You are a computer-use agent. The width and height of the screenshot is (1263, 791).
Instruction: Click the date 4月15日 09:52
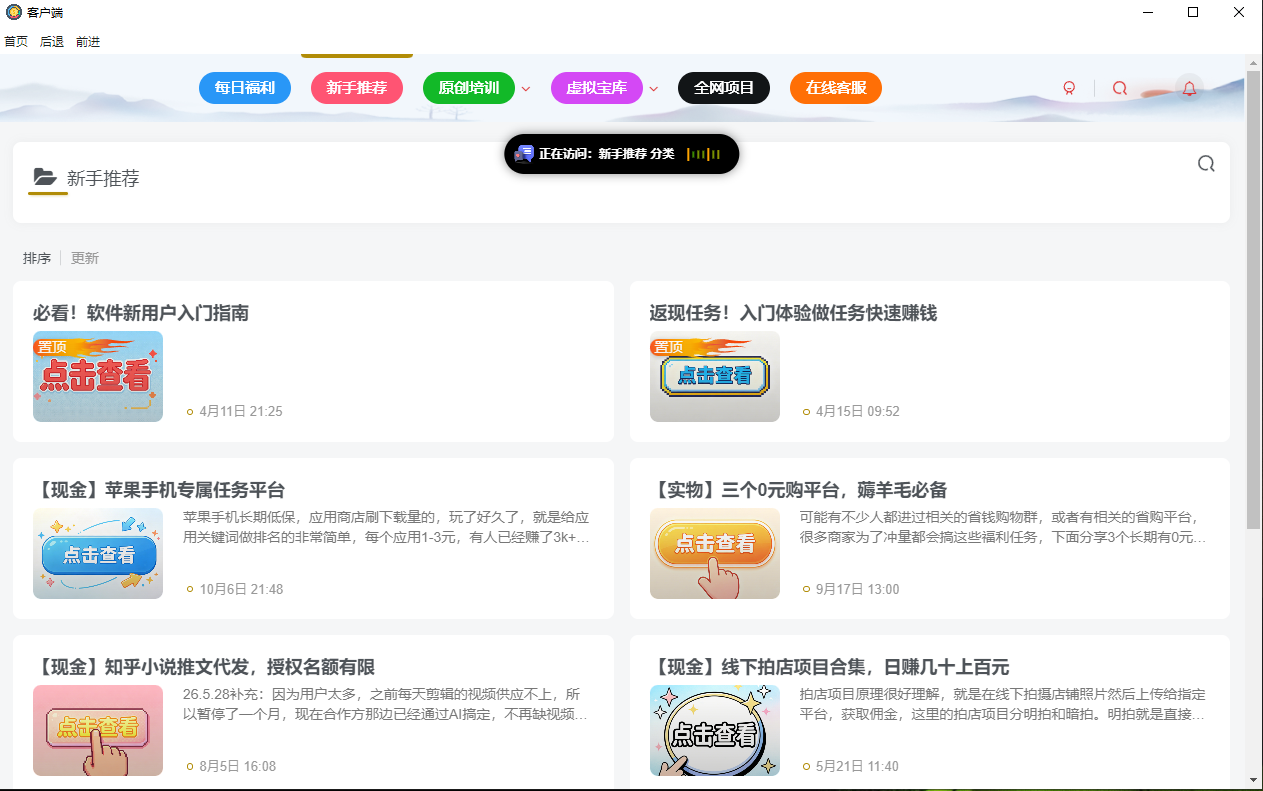(858, 412)
